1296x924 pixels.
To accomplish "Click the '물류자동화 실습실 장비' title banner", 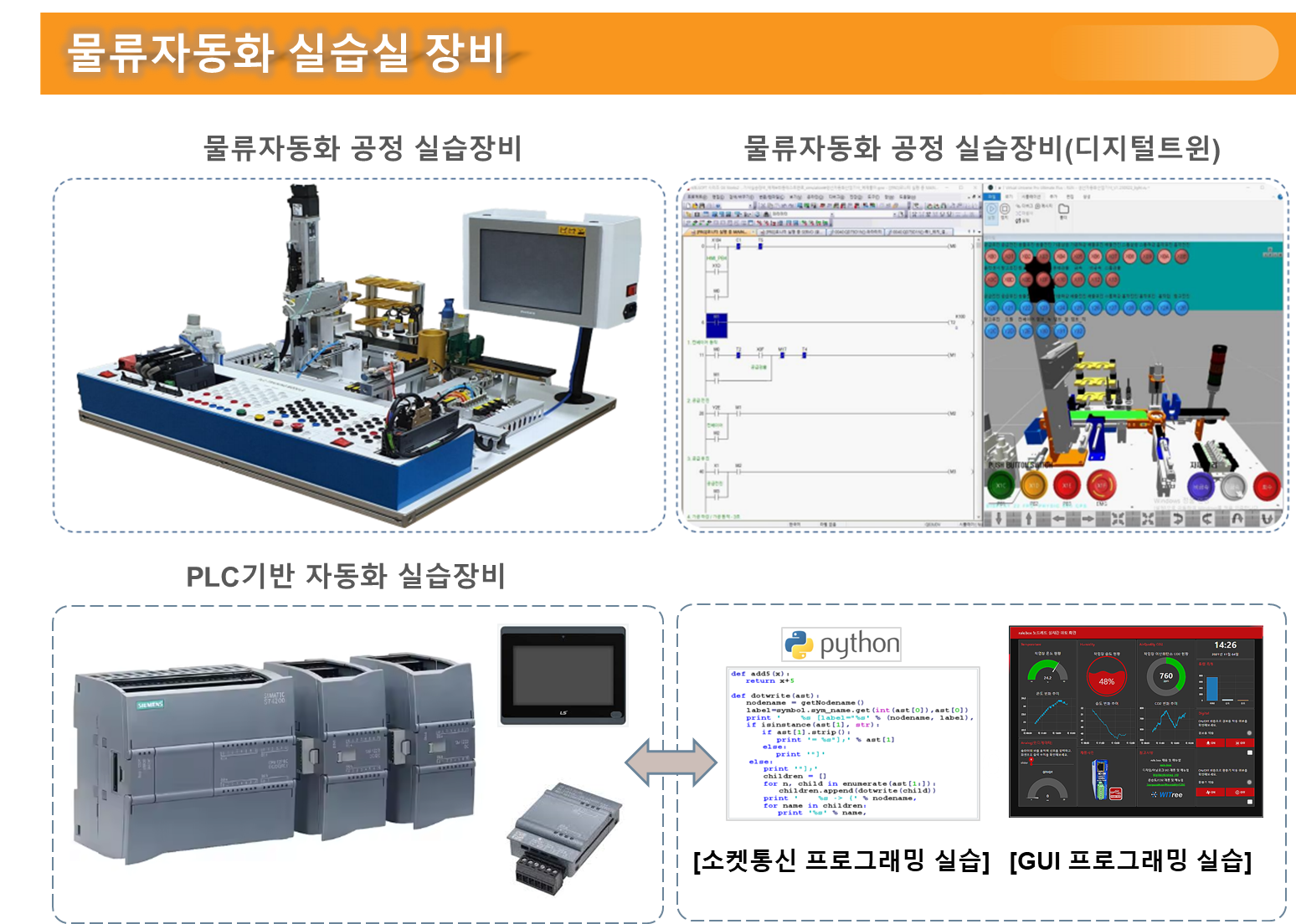I will tap(668, 53).
